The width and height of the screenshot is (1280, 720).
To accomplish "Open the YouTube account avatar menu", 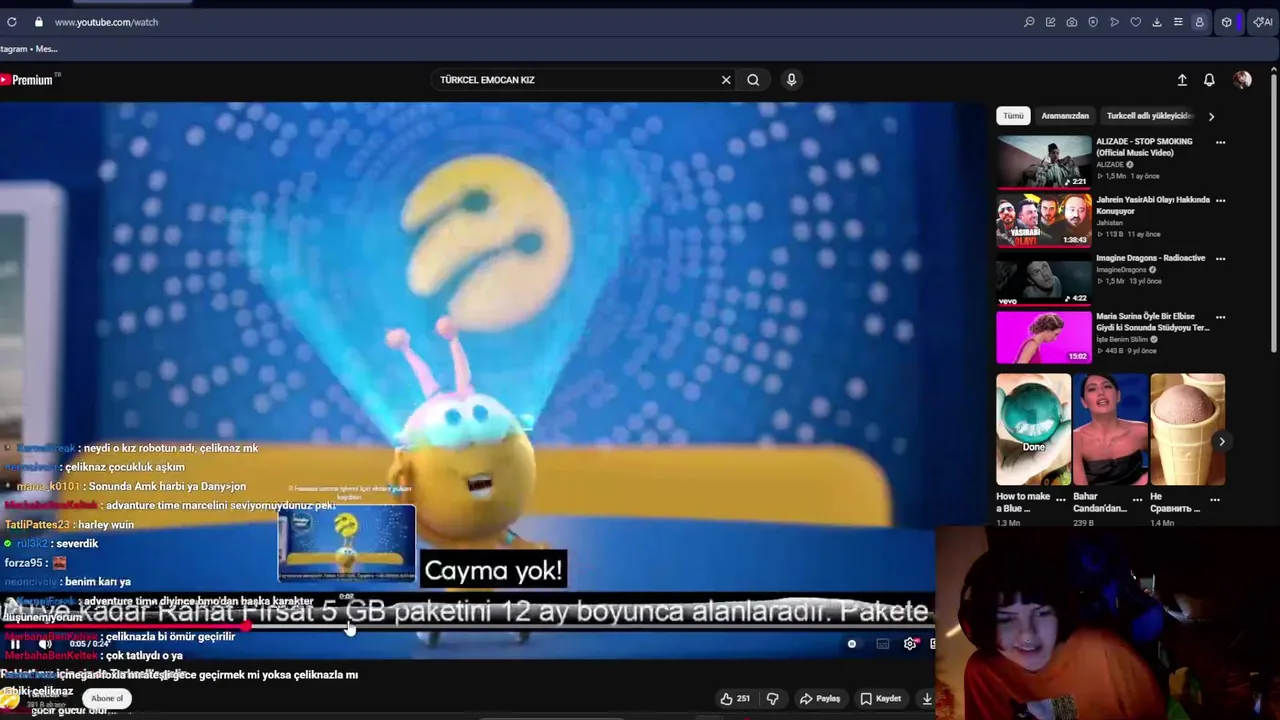I will [1242, 80].
